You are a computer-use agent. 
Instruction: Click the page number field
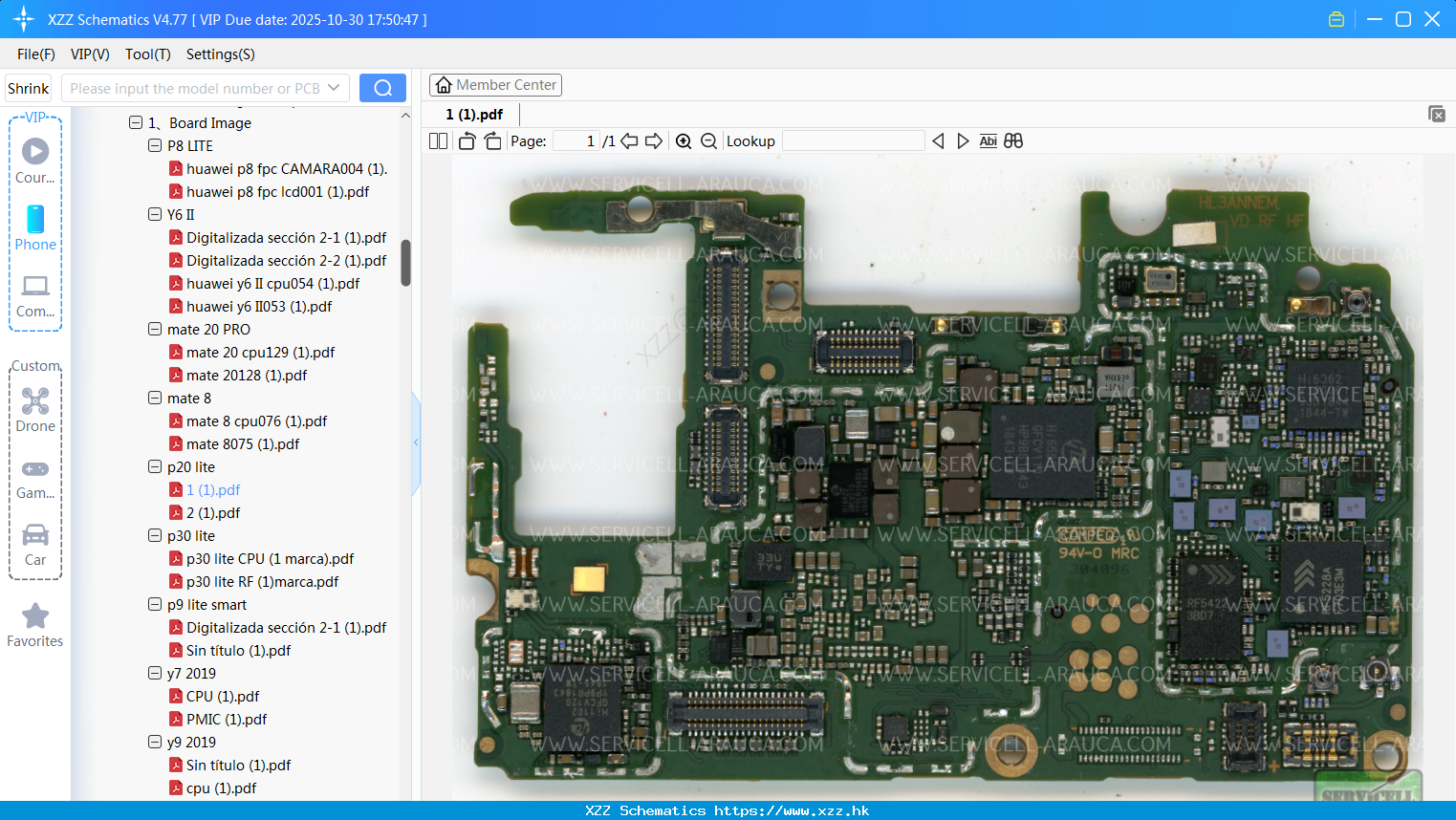click(x=576, y=141)
